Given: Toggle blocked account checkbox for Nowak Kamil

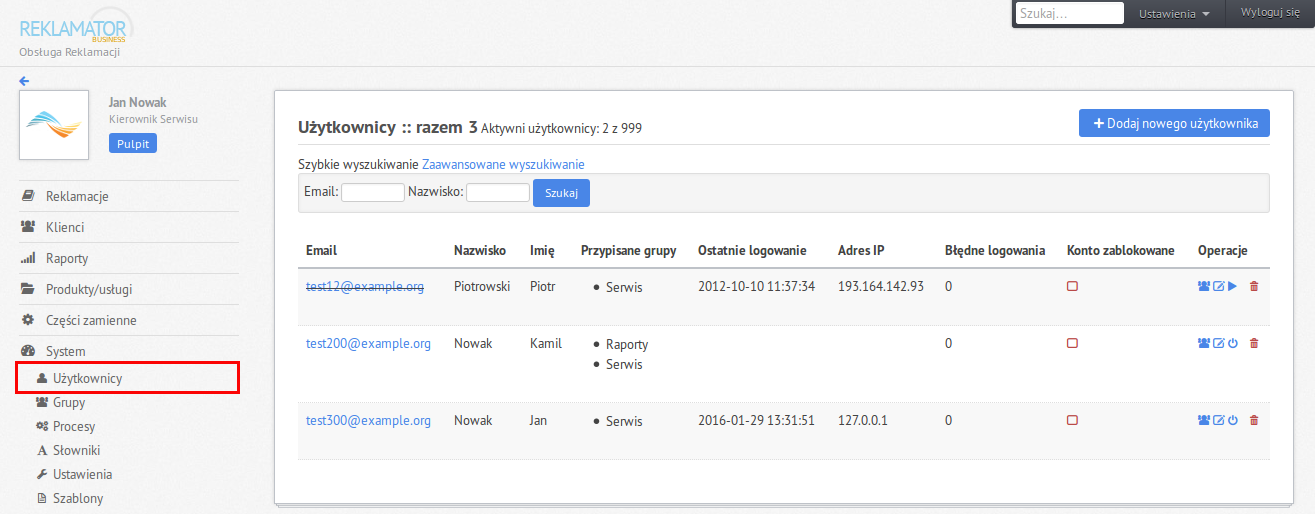Looking at the screenshot, I should click(x=1072, y=343).
